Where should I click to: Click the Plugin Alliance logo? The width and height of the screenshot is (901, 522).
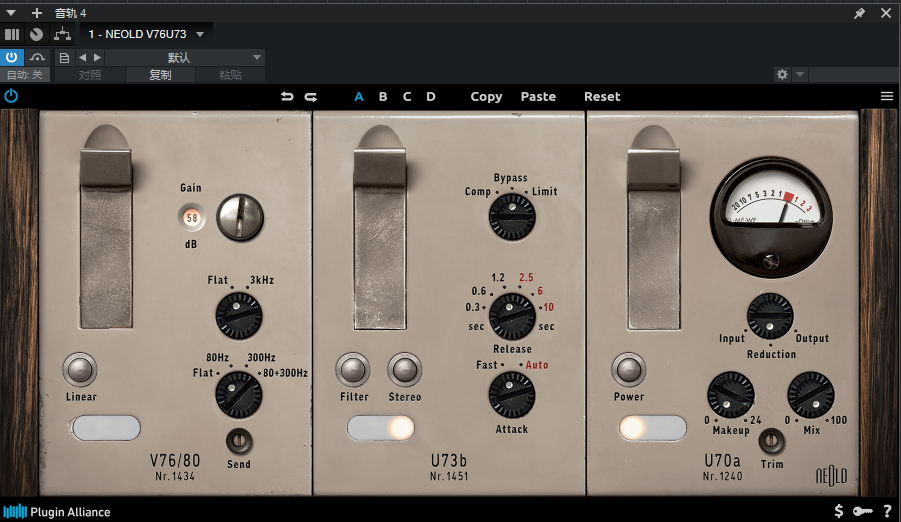pos(57,511)
